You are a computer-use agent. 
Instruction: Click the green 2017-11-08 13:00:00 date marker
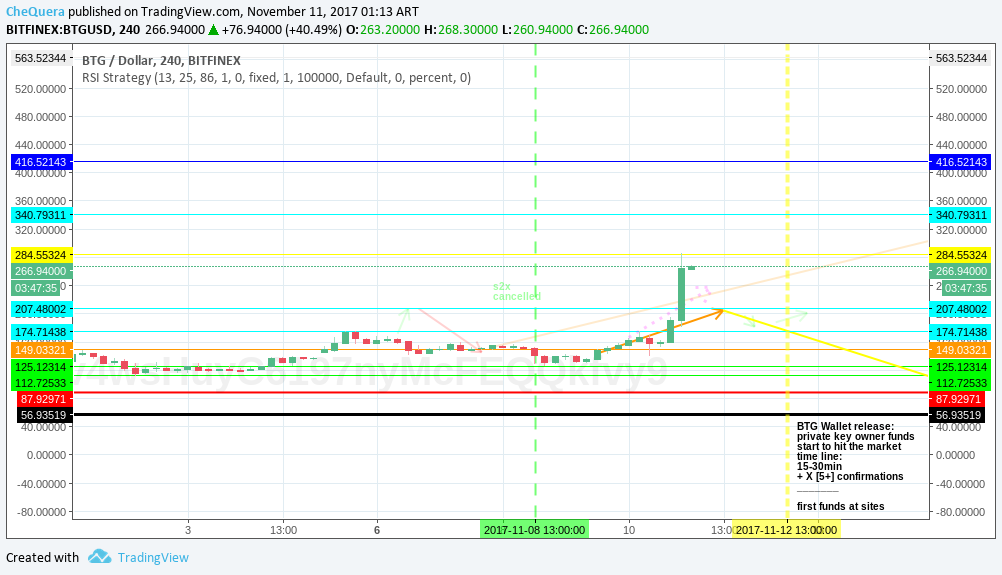(534, 530)
